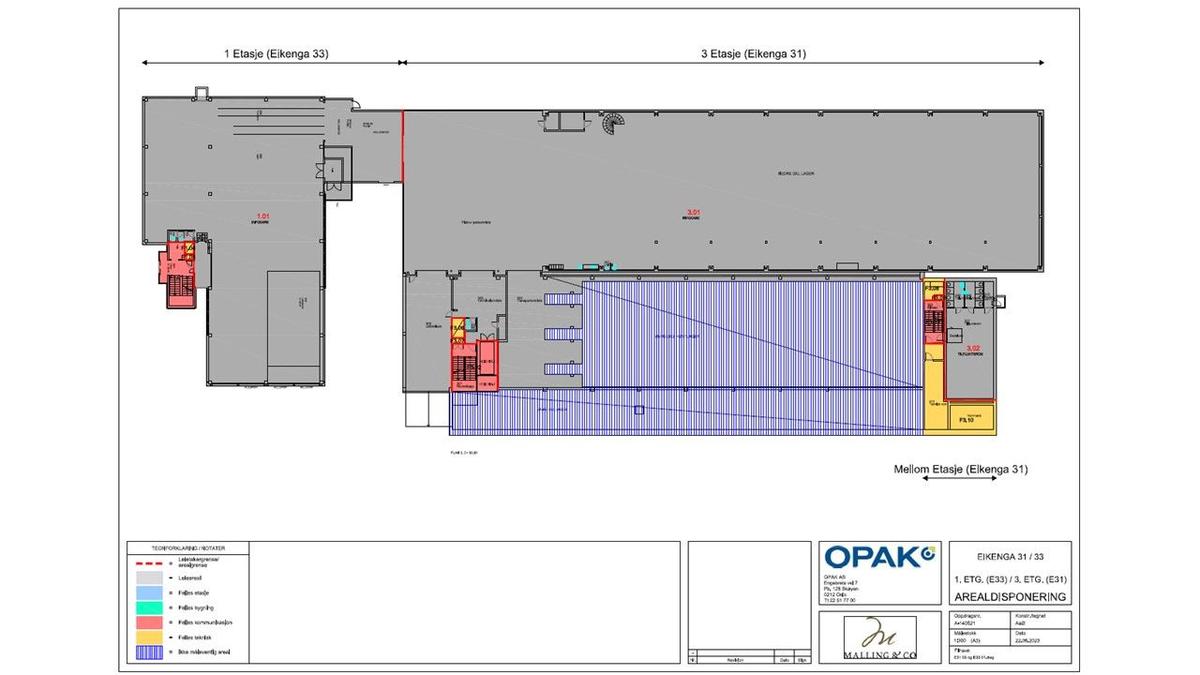Select the yellow FIL10 technical room
This screenshot has width=1200, height=675.
tap(971, 418)
